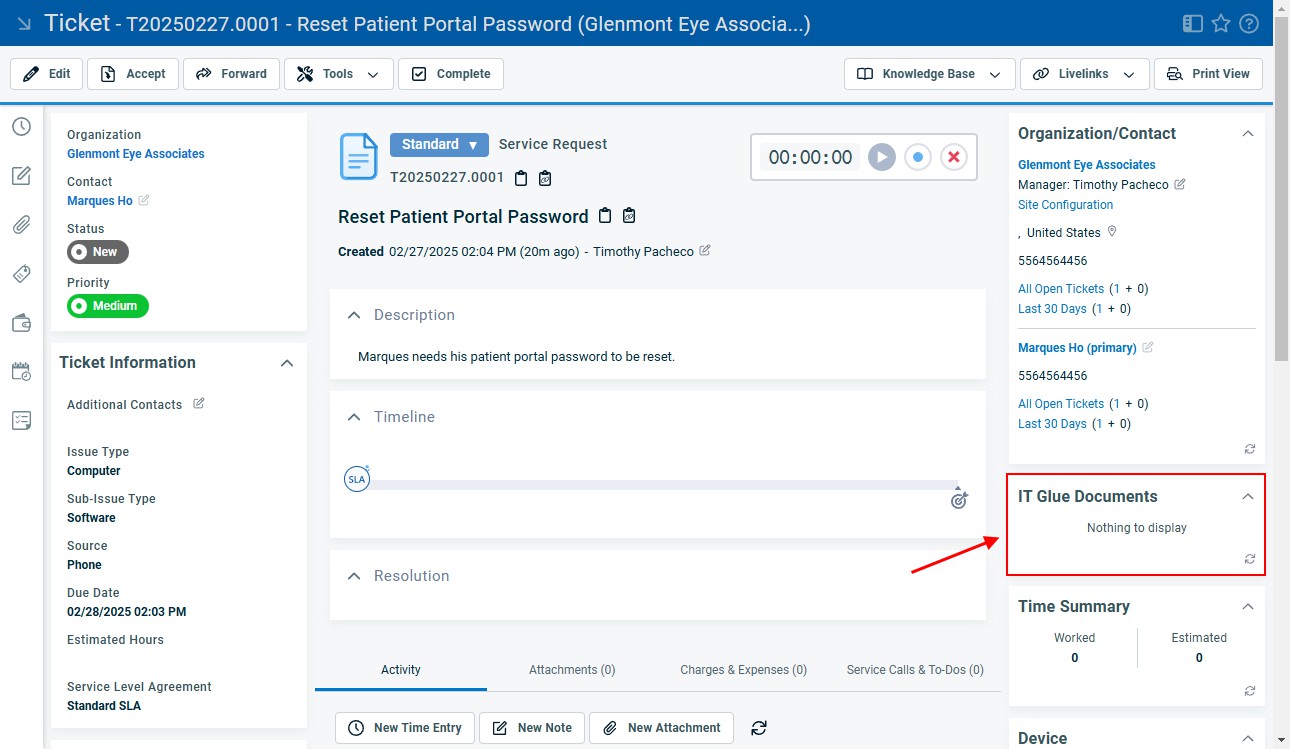Click the Print View button
This screenshot has height=749, width=1290.
(1209, 74)
